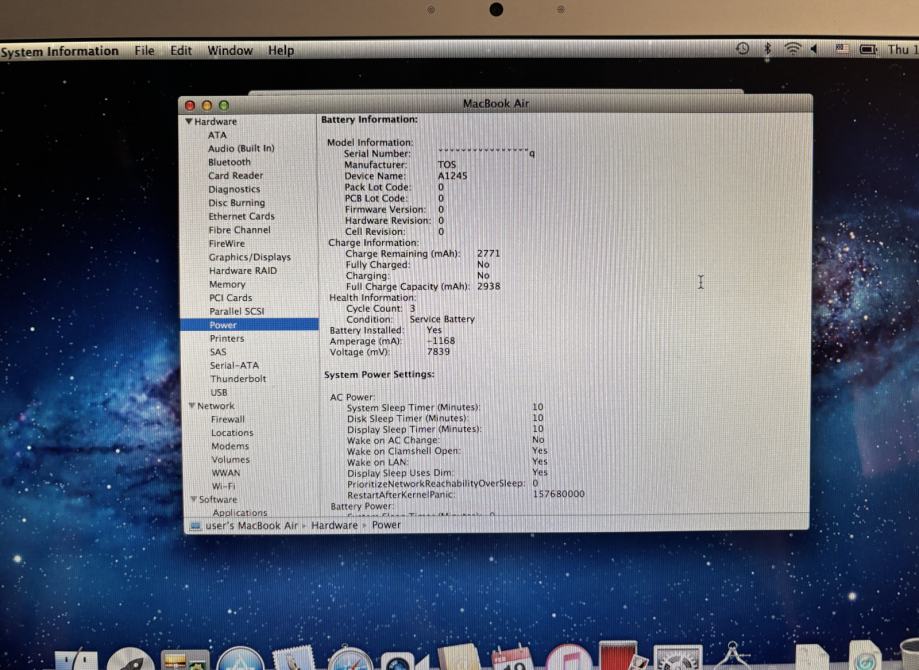919x670 pixels.
Task: Select Audio (Built In) in sidebar
Action: [241, 148]
